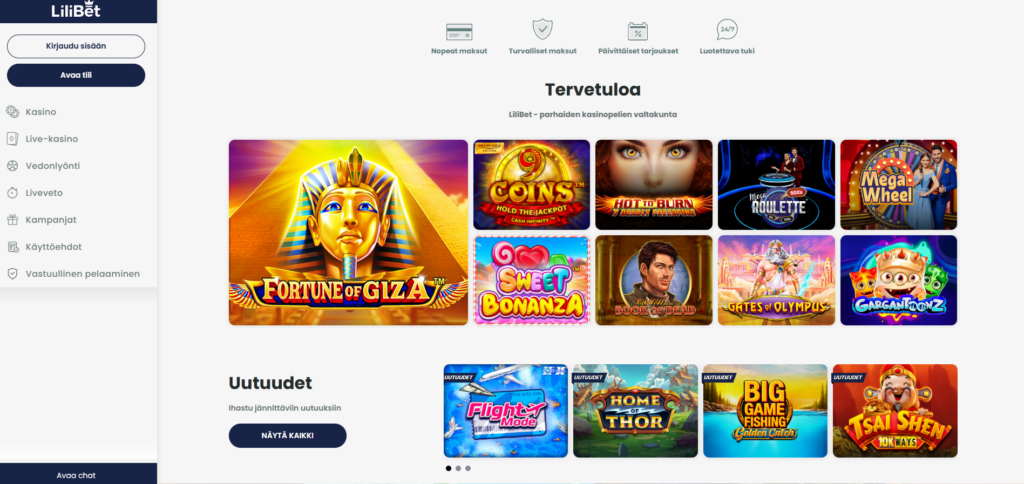This screenshot has width=1024, height=484.
Task: Select the second carousel pagination dot
Action: point(458,468)
